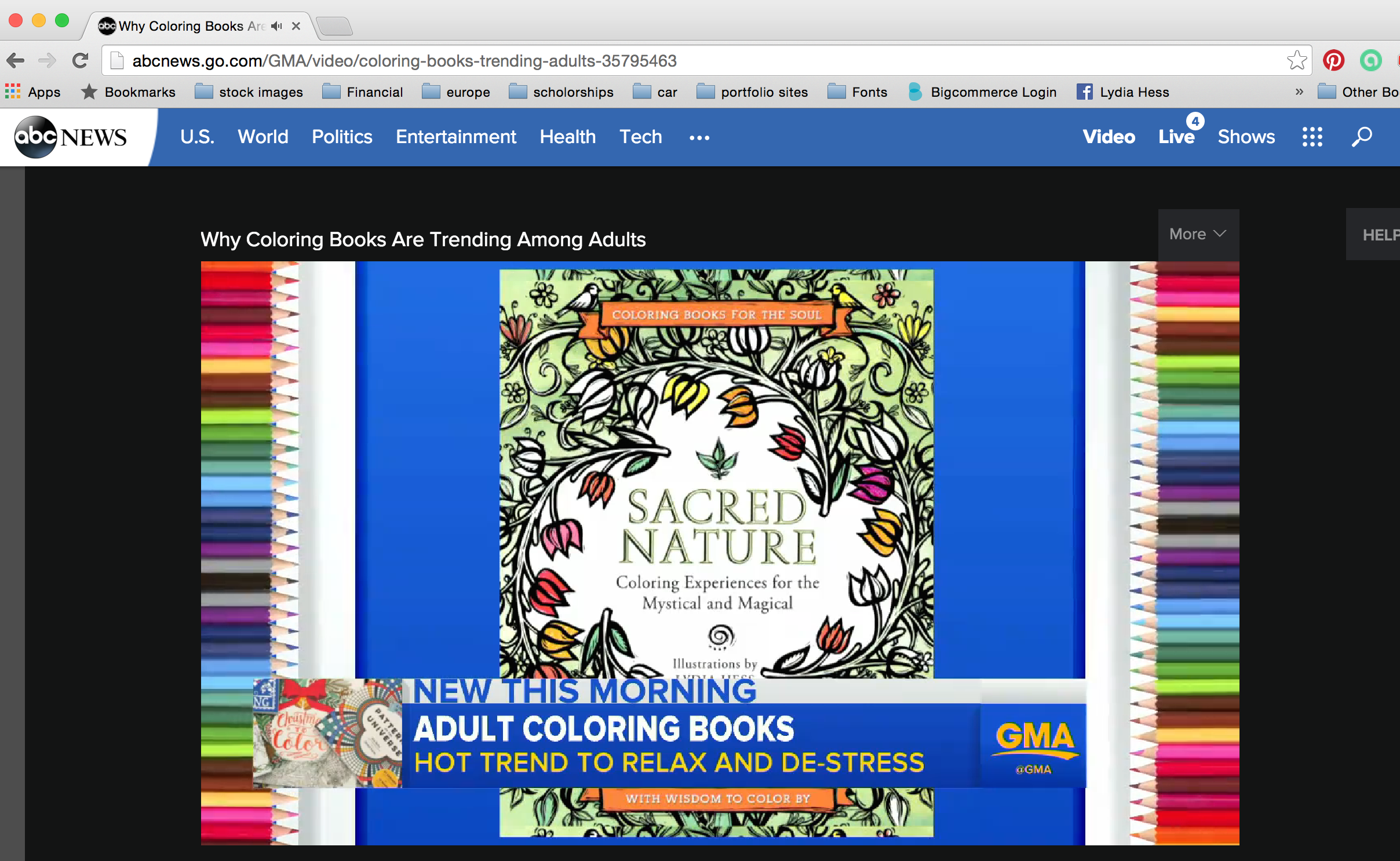Open the nine-dot grid menu icon
This screenshot has width=1400, height=861.
(x=1312, y=137)
